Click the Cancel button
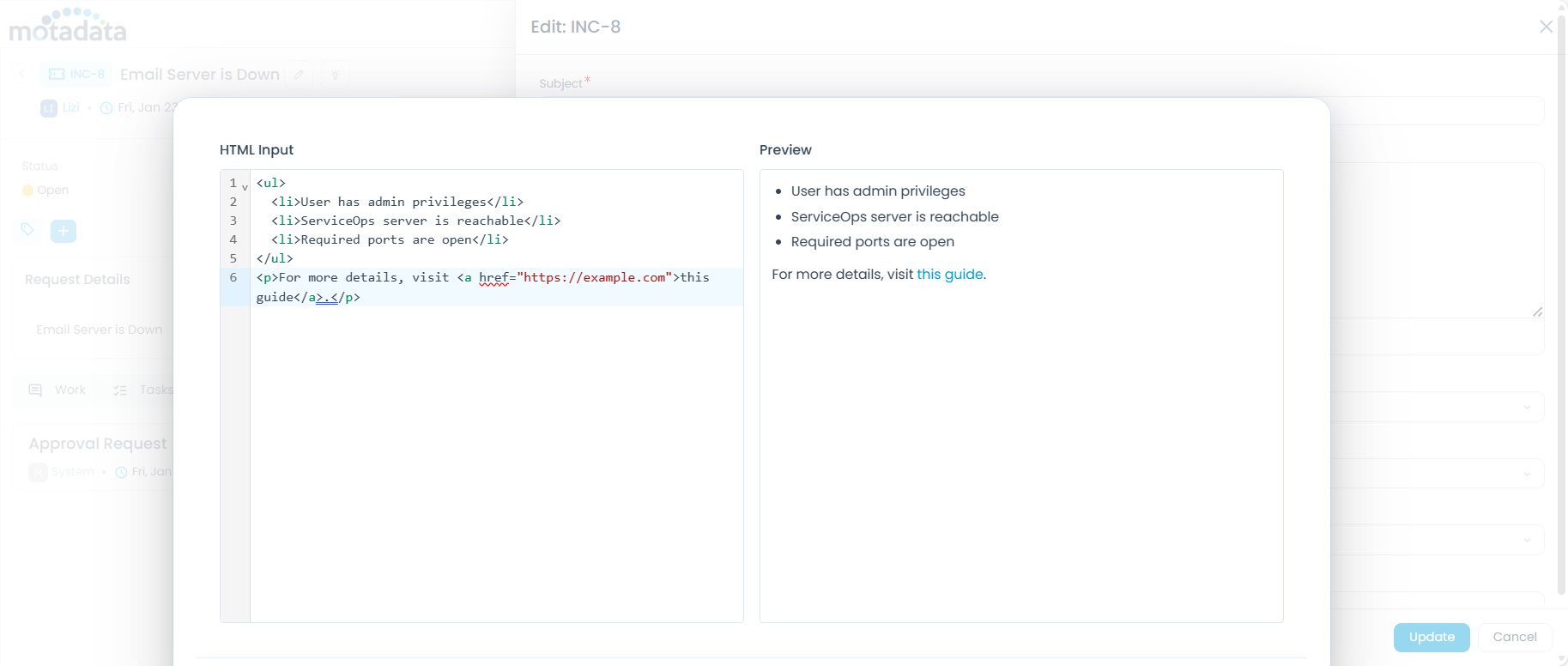 (1514, 637)
